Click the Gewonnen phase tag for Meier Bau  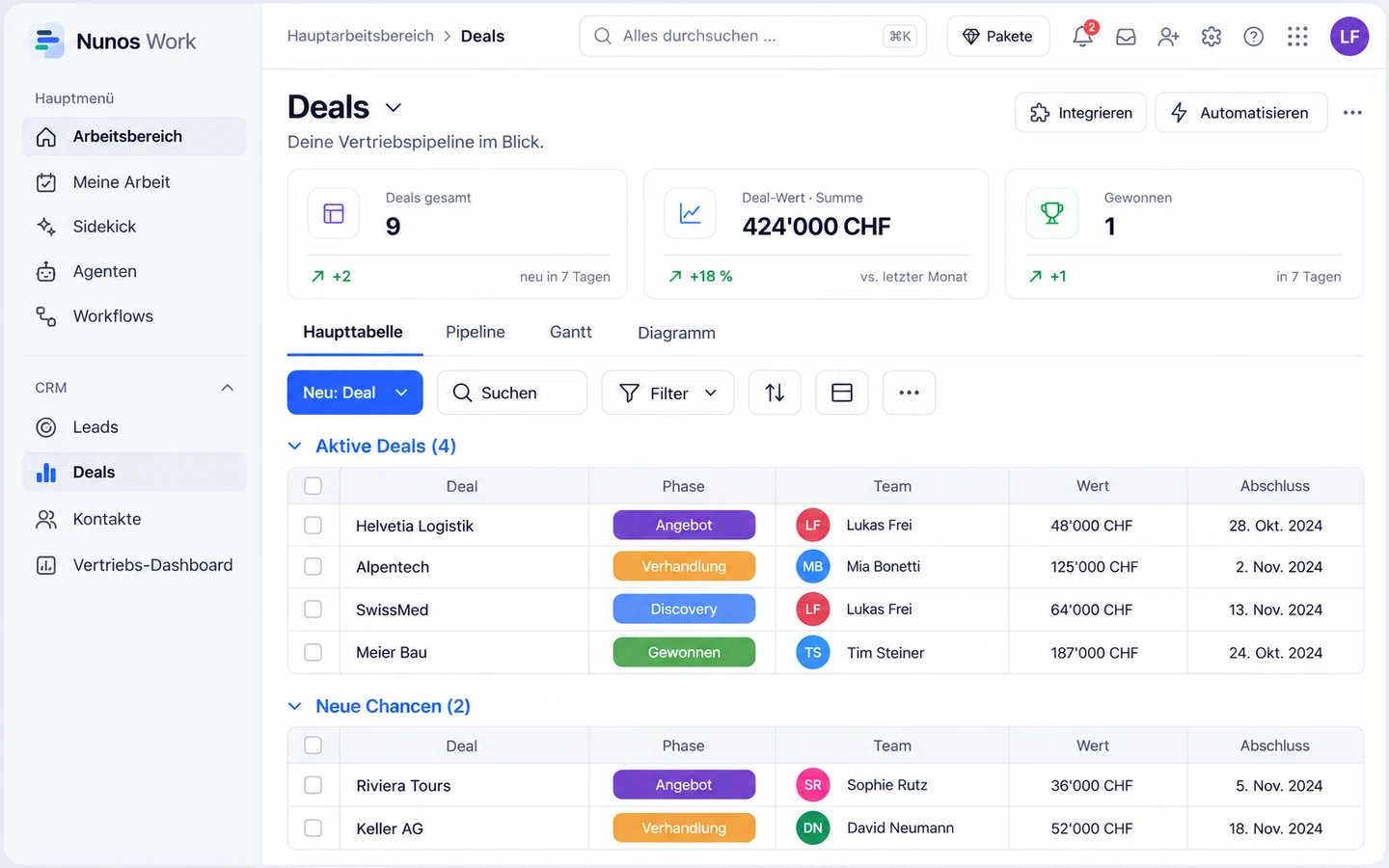coord(684,653)
